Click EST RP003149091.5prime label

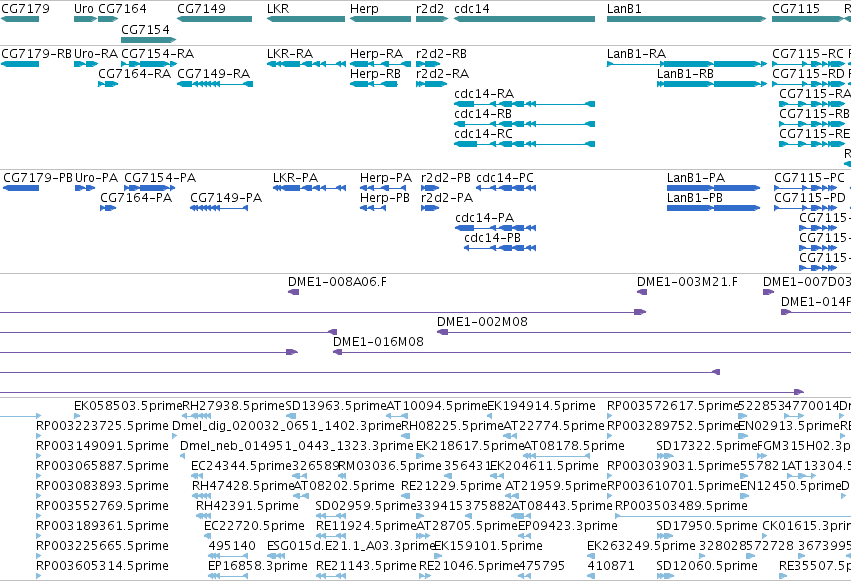click(x=103, y=446)
